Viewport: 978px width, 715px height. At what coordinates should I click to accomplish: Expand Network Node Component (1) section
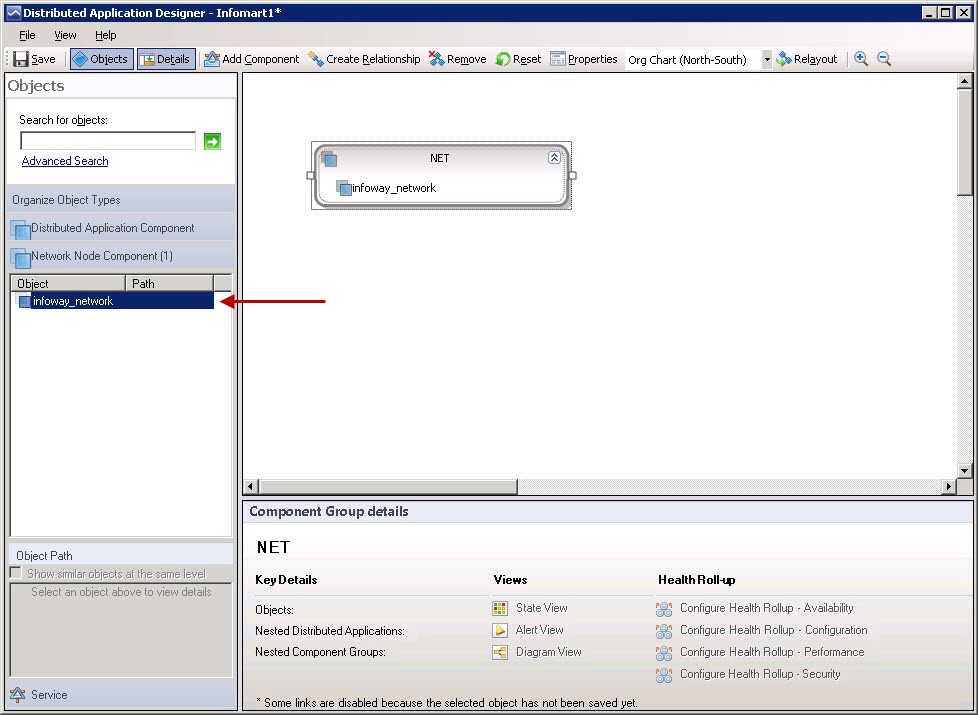pos(121,256)
